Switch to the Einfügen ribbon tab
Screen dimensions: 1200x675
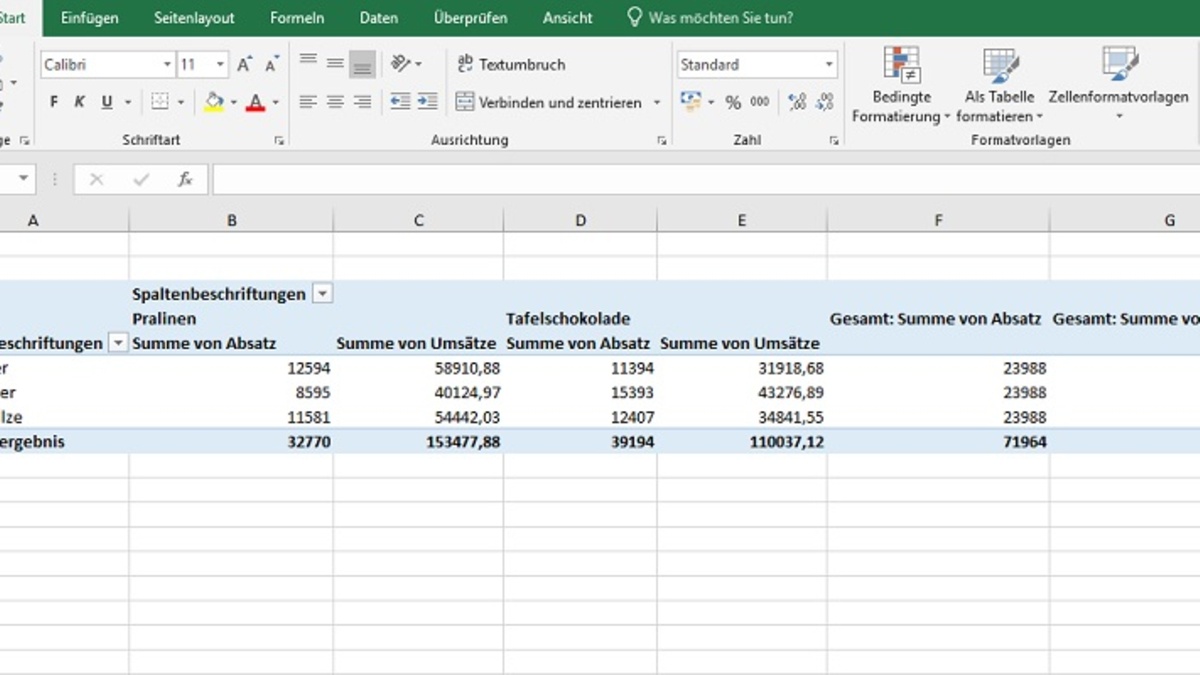89,17
